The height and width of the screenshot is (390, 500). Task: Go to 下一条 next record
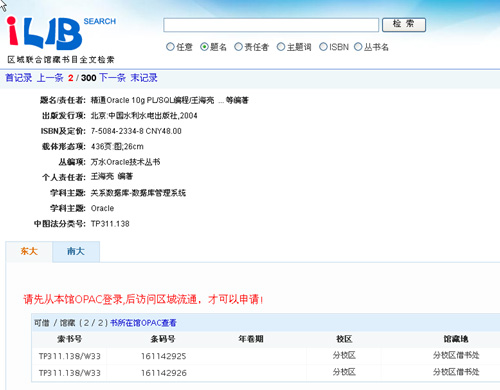coord(112,78)
